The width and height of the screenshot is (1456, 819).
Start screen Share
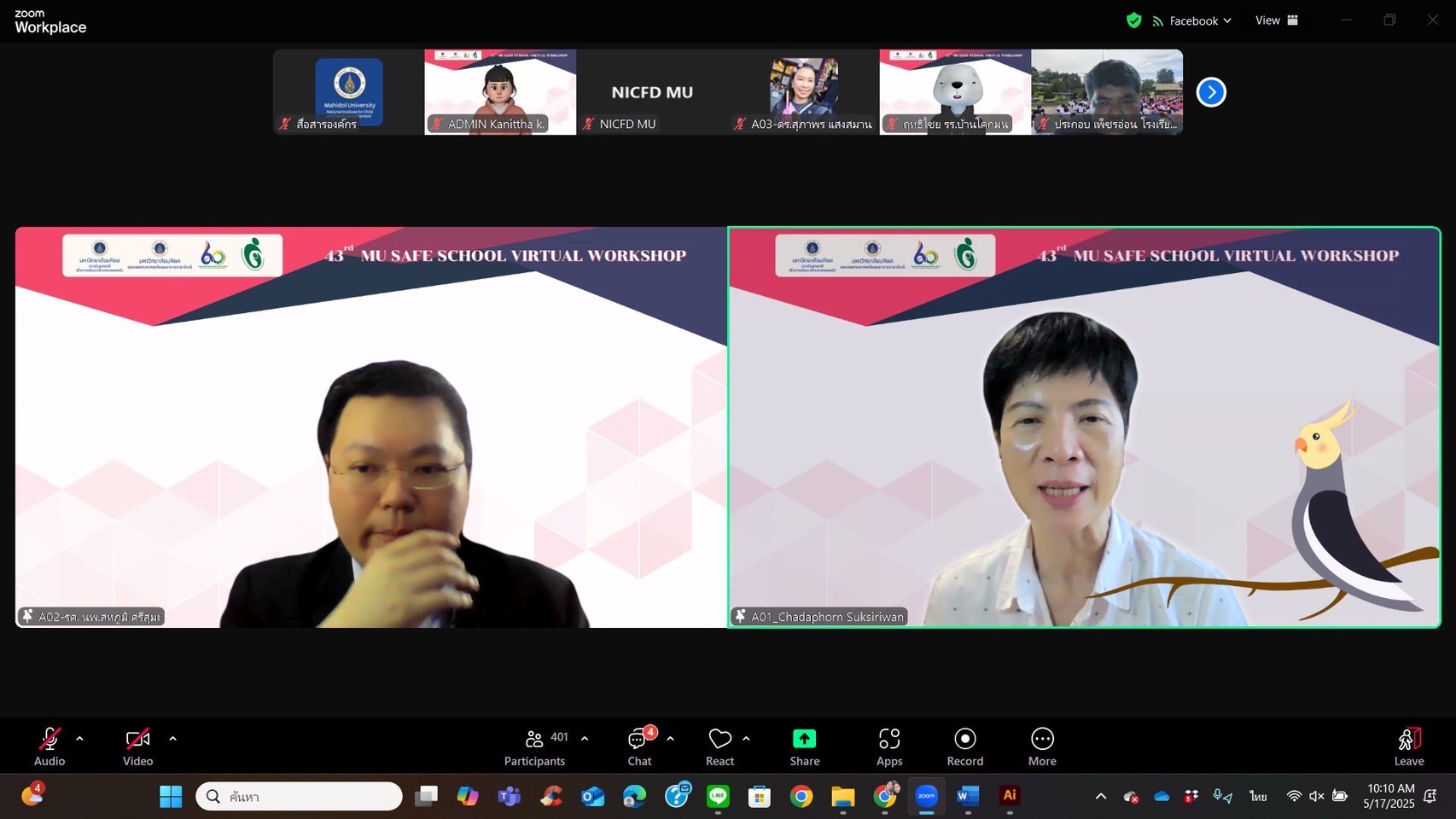point(804,746)
